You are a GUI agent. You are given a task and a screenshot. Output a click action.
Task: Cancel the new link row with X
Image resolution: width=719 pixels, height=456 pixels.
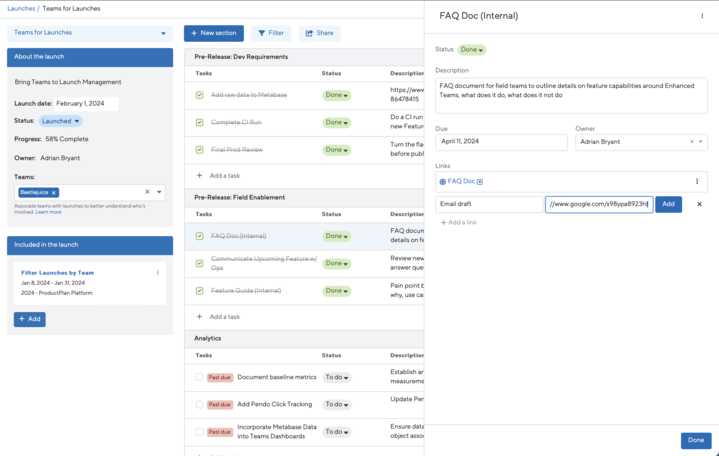pos(699,204)
